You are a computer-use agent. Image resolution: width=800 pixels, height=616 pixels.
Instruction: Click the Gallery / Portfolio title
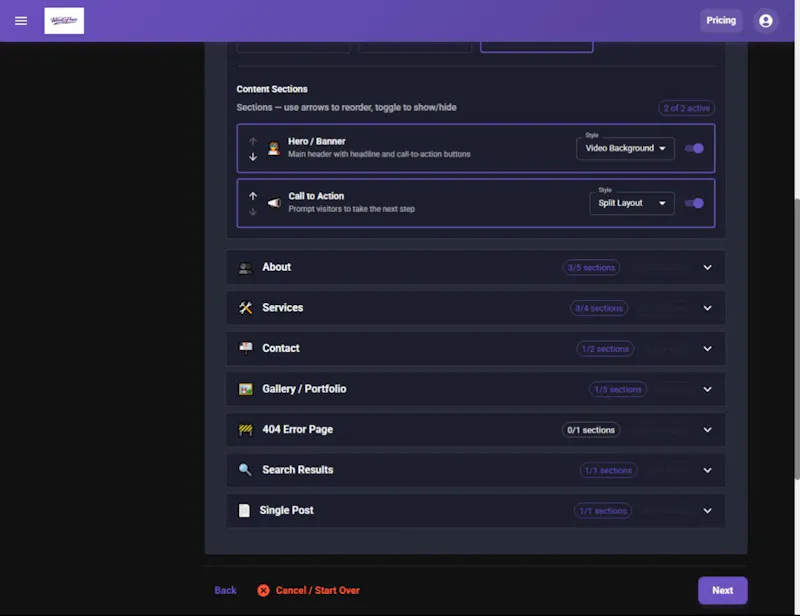[x=304, y=389]
